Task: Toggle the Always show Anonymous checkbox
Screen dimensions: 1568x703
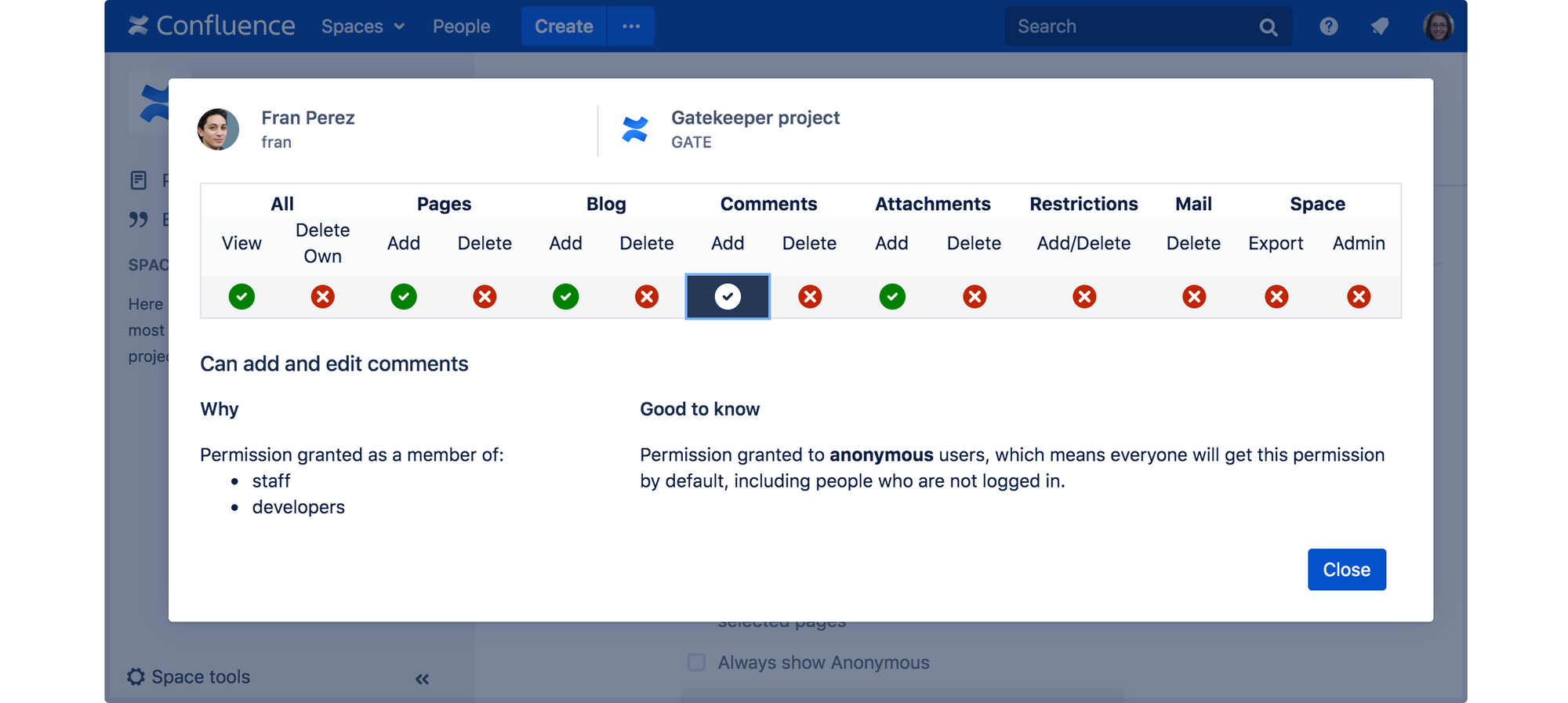Action: [x=696, y=662]
